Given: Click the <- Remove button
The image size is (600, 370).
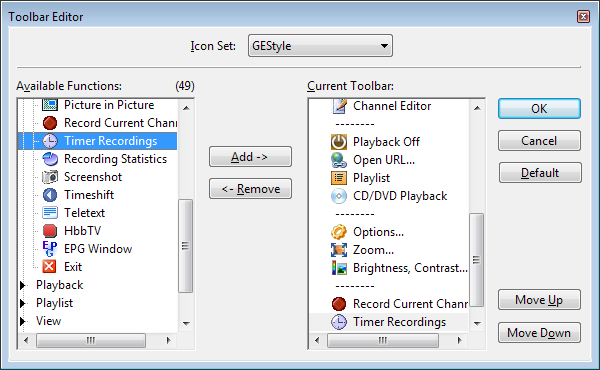Looking at the screenshot, I should tap(250, 189).
